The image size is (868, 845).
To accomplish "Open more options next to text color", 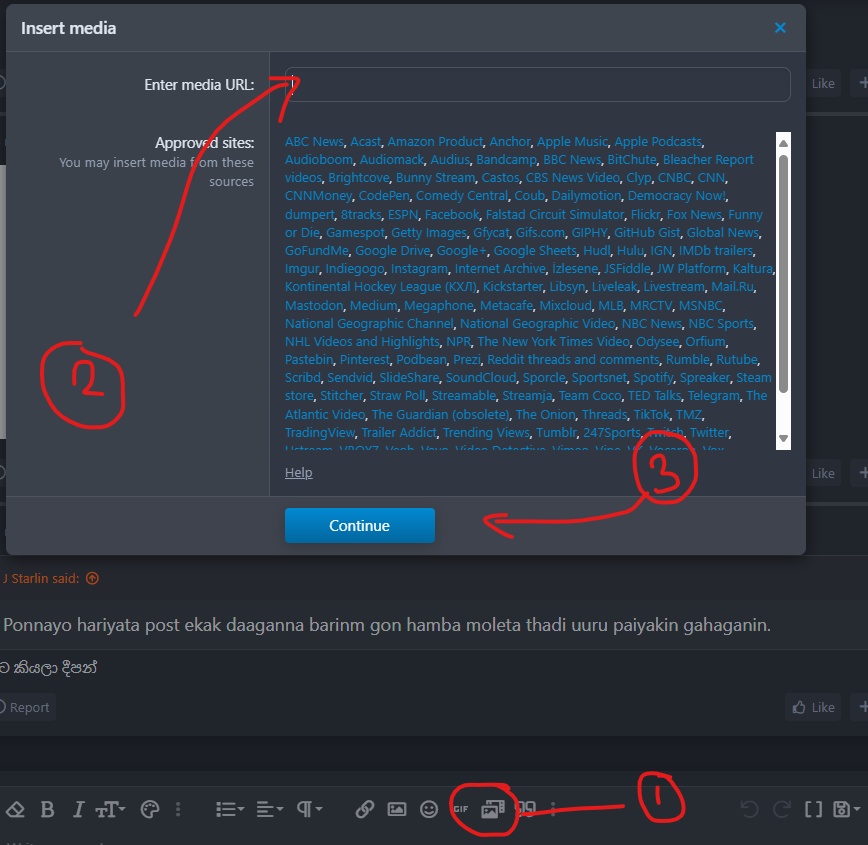I will 178,810.
